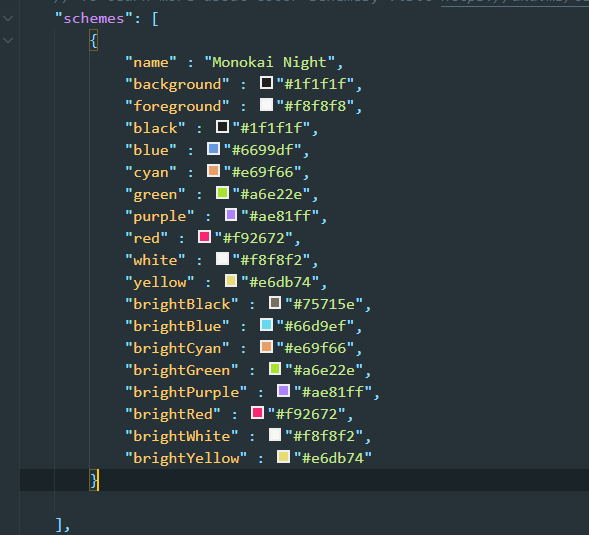Click the "#66d9ef" brightBlue value
Viewport: 589px width, 535px height.
315,326
